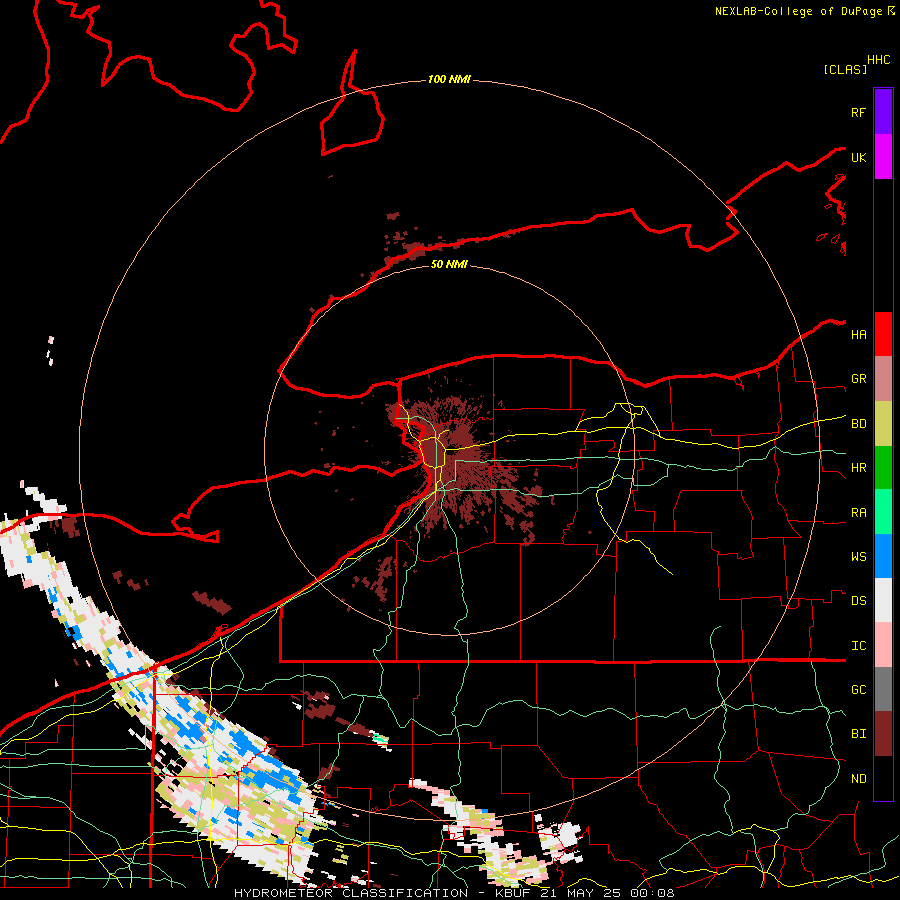The width and height of the screenshot is (900, 900).
Task: Click the HA red legend swatch
Action: click(883, 334)
